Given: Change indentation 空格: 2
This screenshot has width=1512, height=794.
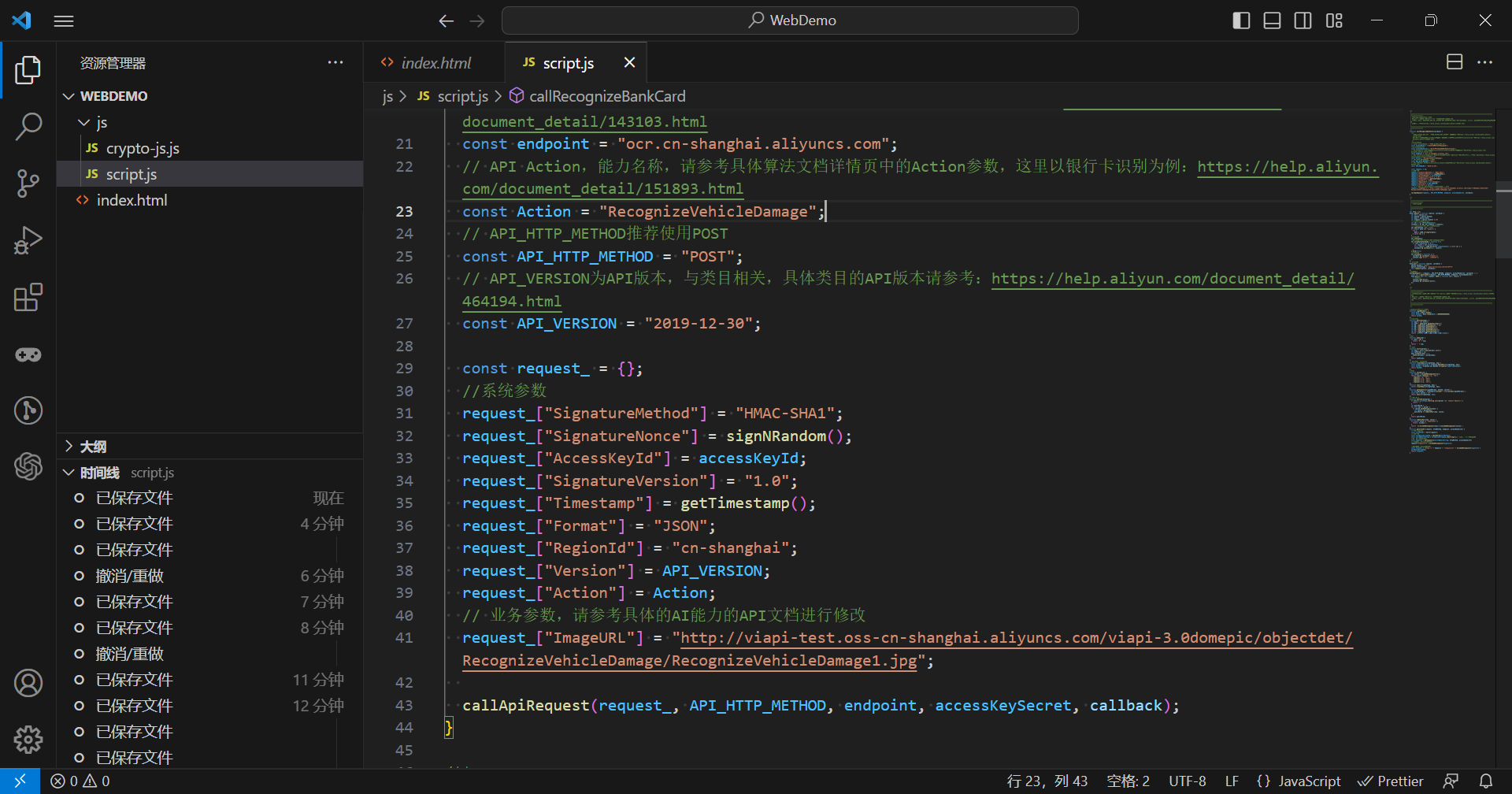Looking at the screenshot, I should 1128,781.
